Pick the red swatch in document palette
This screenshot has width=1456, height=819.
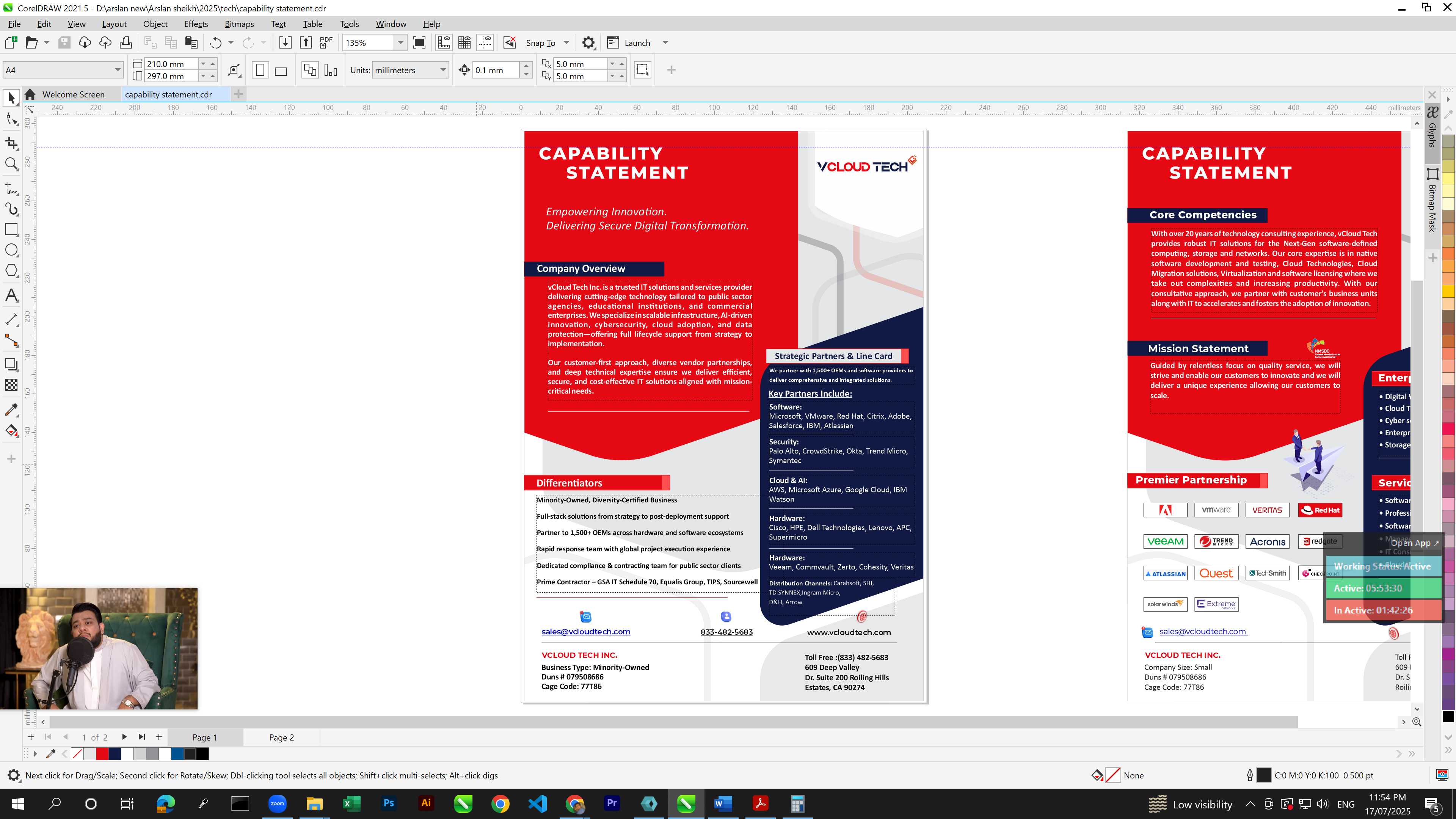[x=102, y=753]
